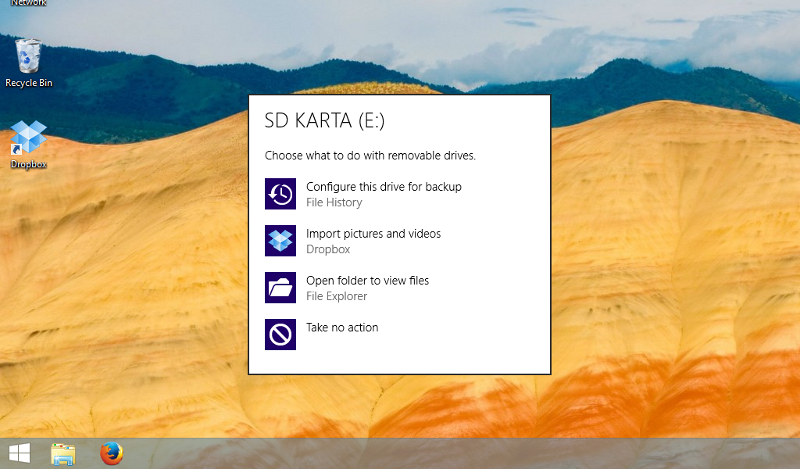
Task: Open the Recycle Bin desktop icon
Action: [28, 56]
